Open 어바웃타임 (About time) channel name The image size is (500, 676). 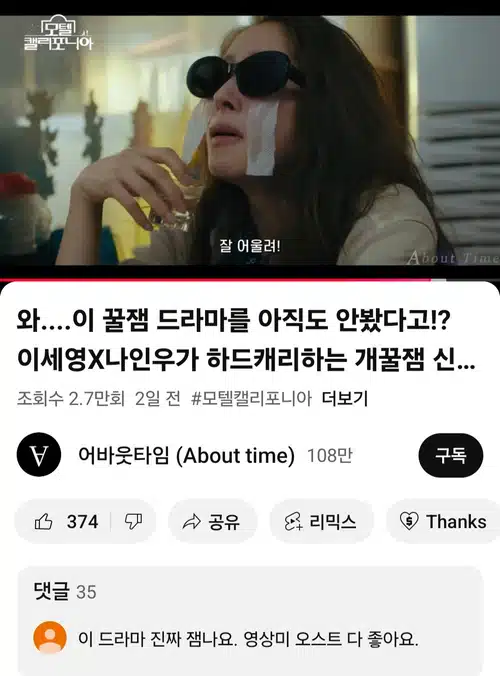click(x=187, y=455)
